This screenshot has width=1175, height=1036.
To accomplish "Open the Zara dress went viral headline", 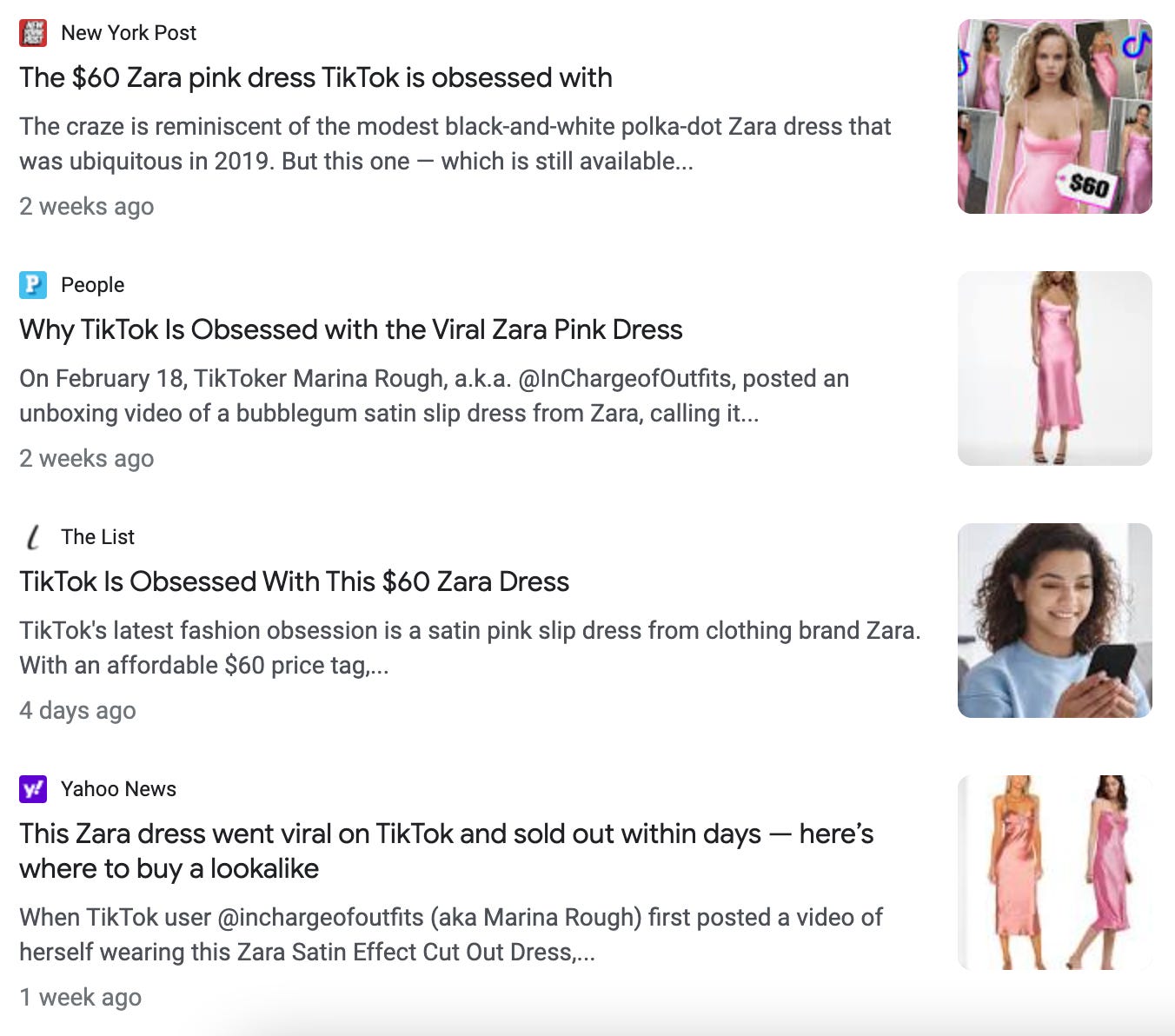I will (446, 851).
